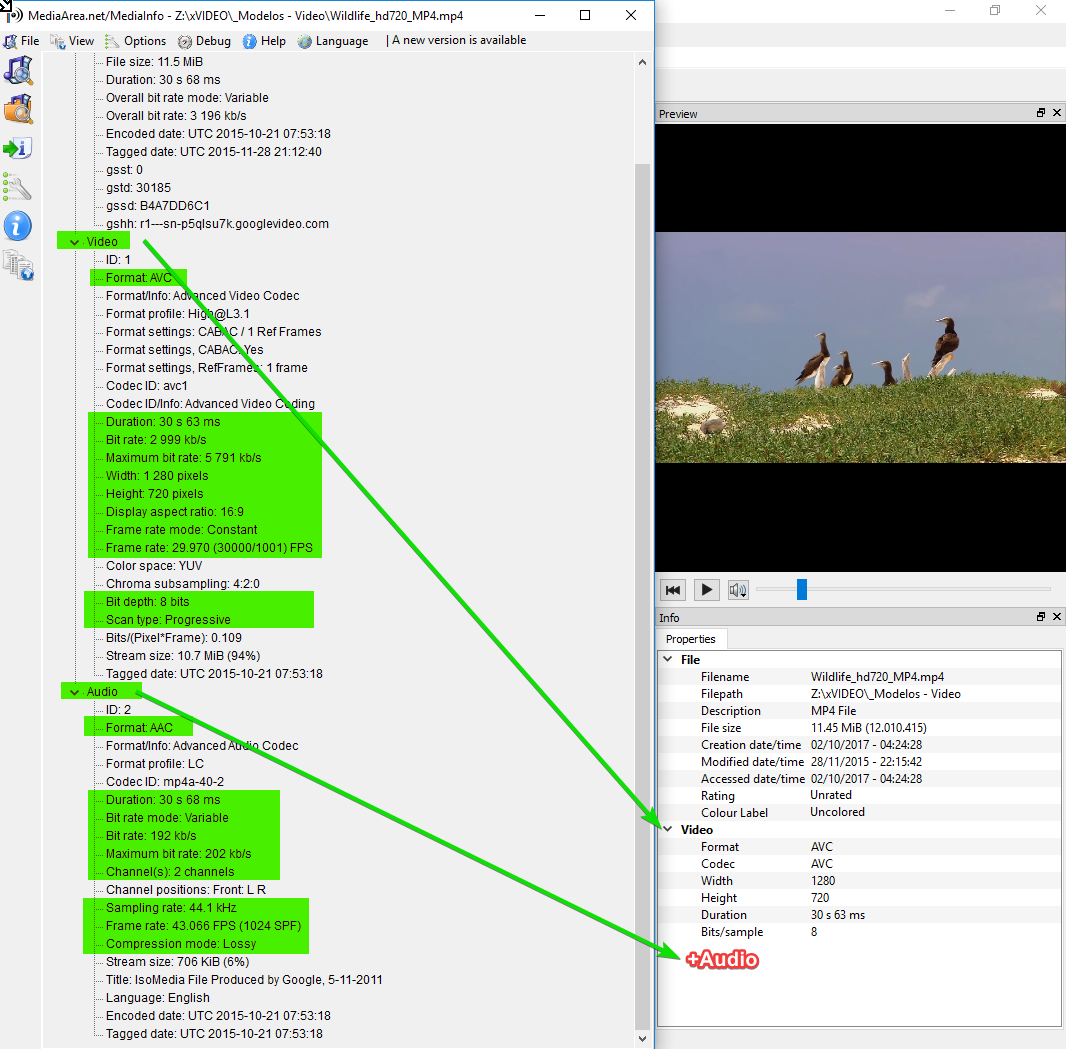Select the 'Channel(s): 2 channels' row
Viewport: 1066px width, 1049px height.
pyautogui.click(x=169, y=872)
